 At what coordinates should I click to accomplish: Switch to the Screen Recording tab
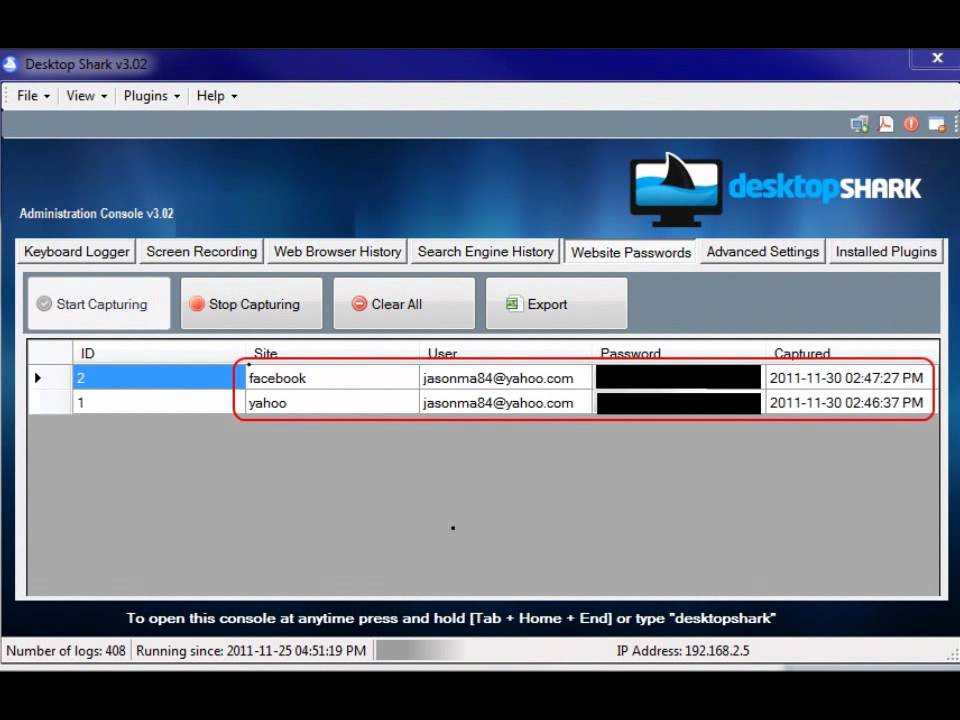pyautogui.click(x=201, y=252)
